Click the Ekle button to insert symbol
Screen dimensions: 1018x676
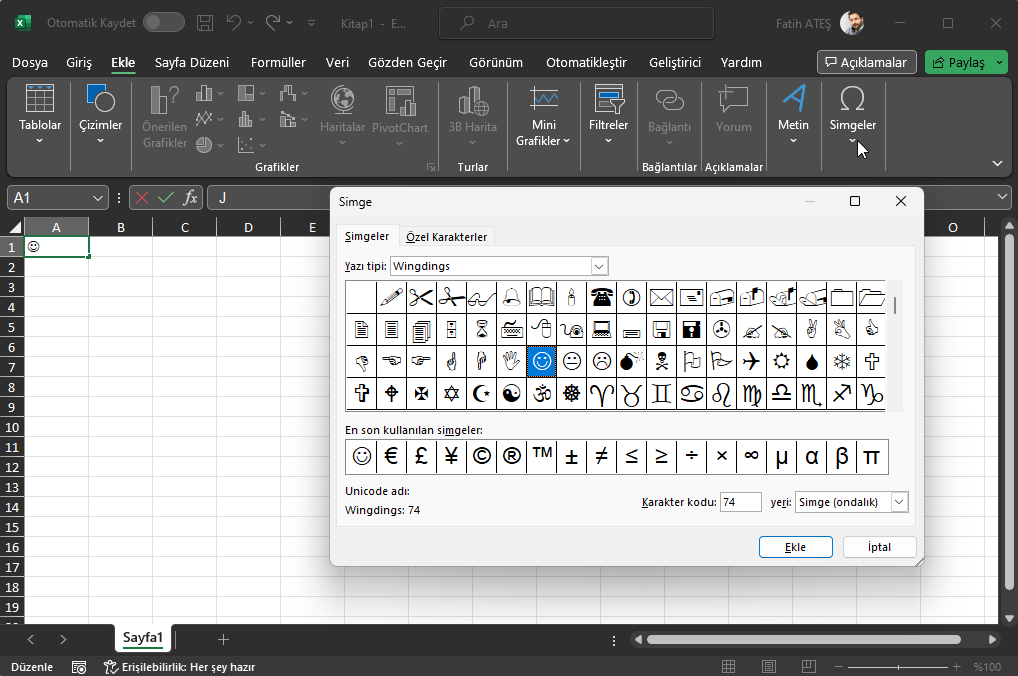(x=795, y=547)
